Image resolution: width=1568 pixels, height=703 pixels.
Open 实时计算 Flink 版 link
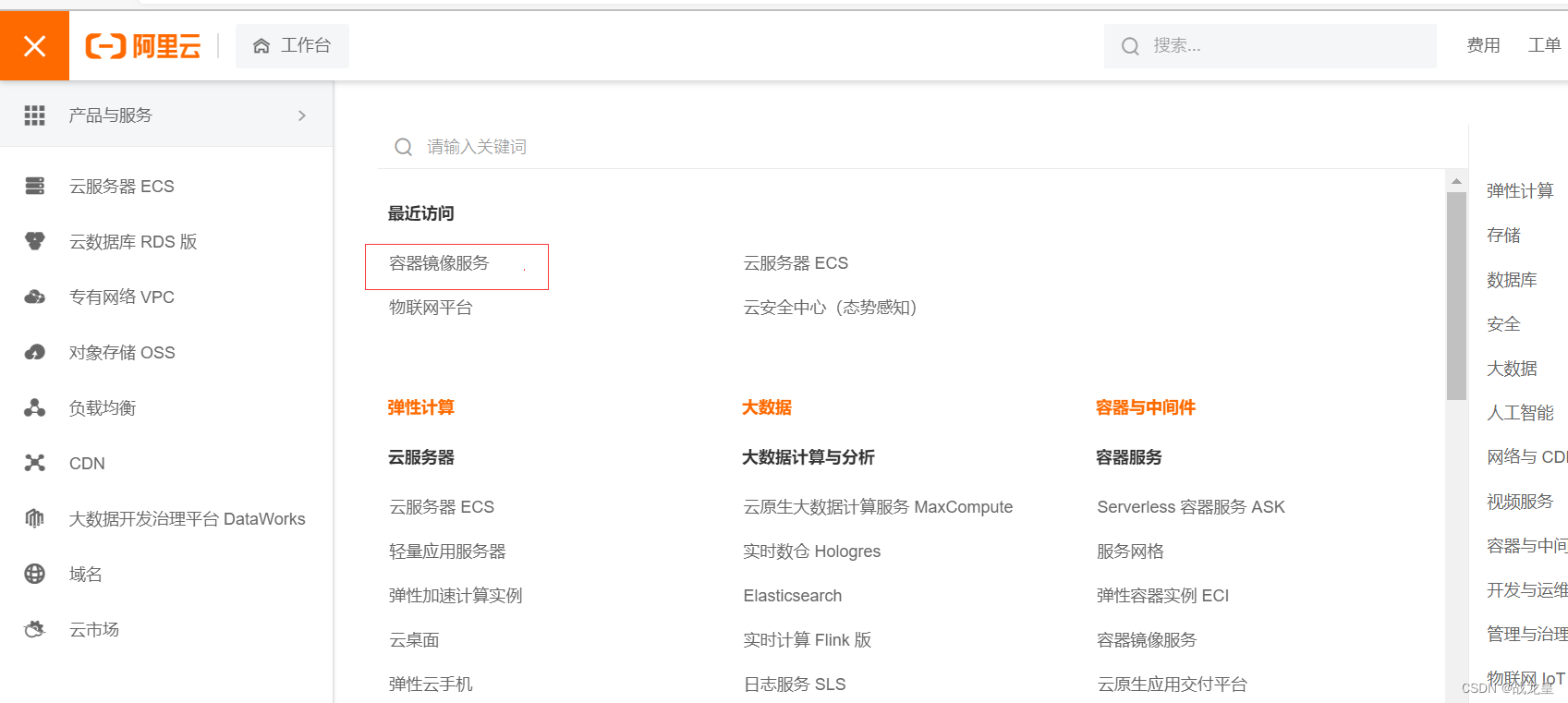click(808, 640)
